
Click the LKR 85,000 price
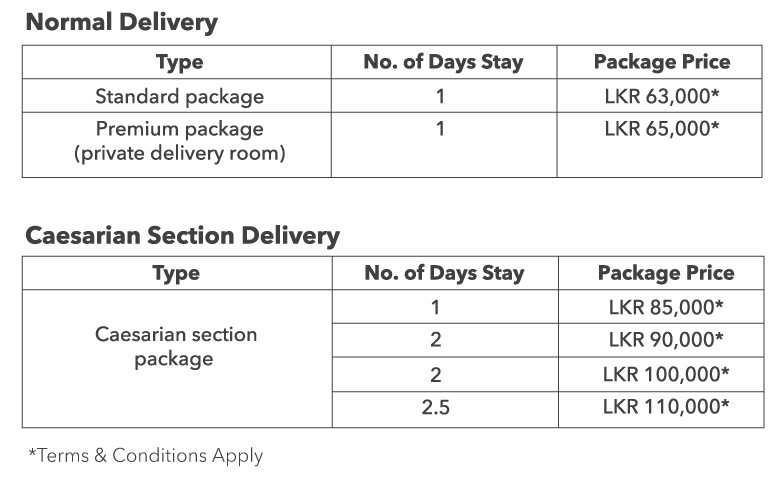coord(666,307)
